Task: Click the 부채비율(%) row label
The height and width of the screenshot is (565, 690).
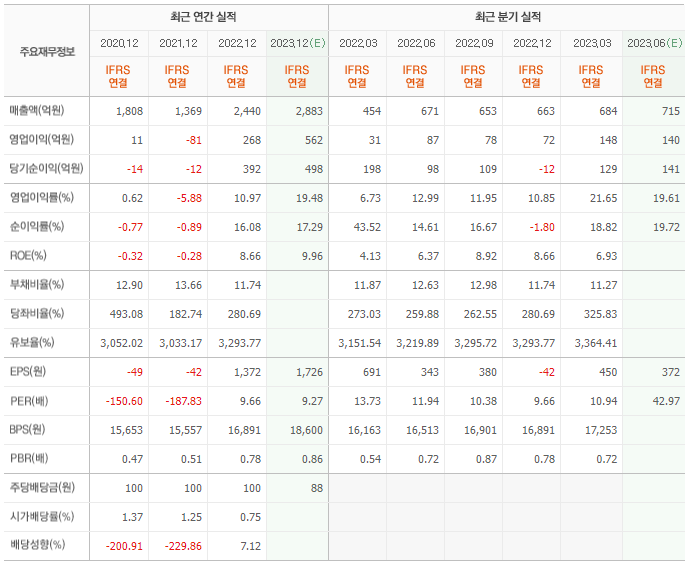Action: (x=37, y=285)
